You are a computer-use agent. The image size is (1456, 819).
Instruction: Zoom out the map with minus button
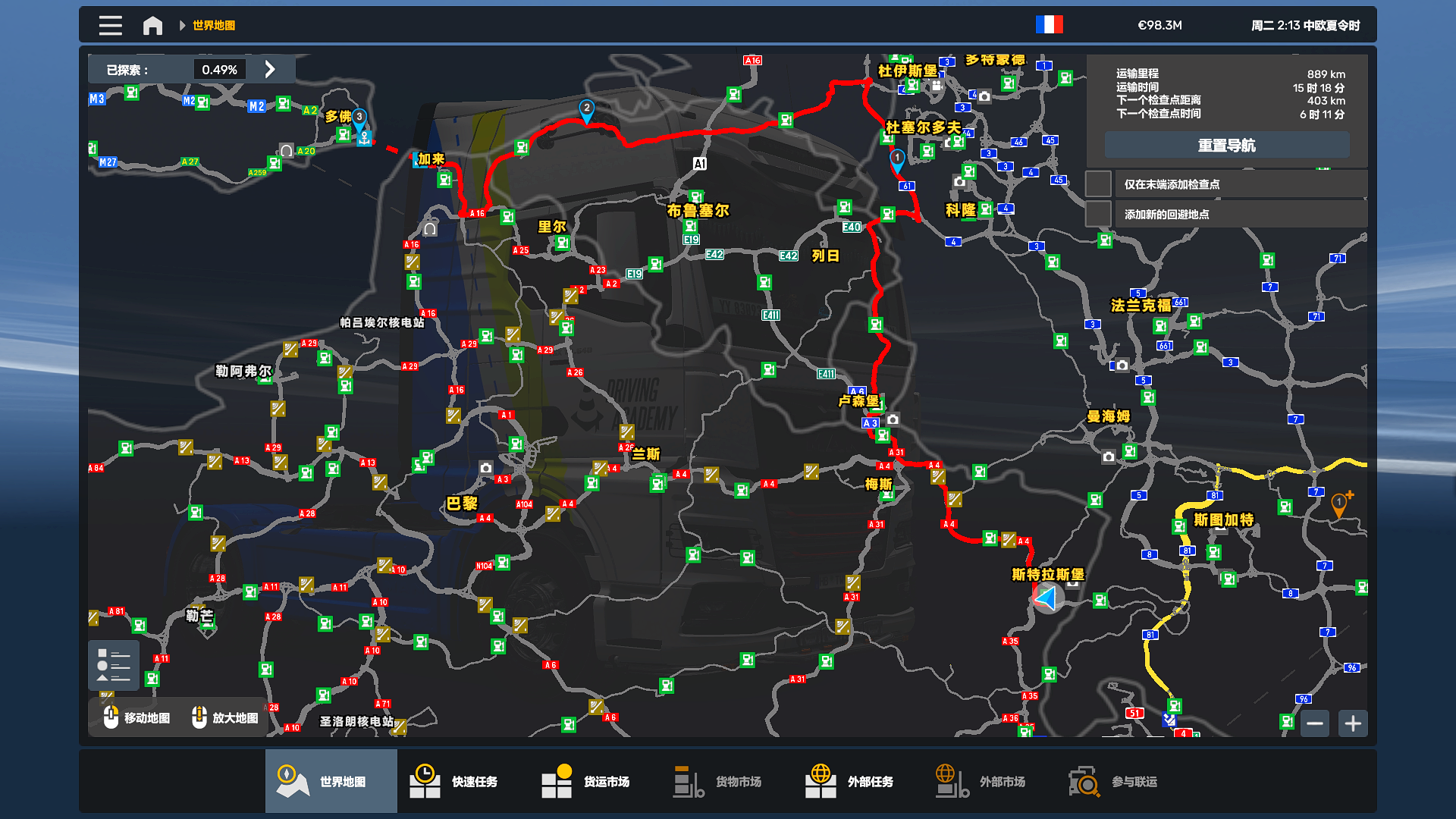click(1315, 723)
